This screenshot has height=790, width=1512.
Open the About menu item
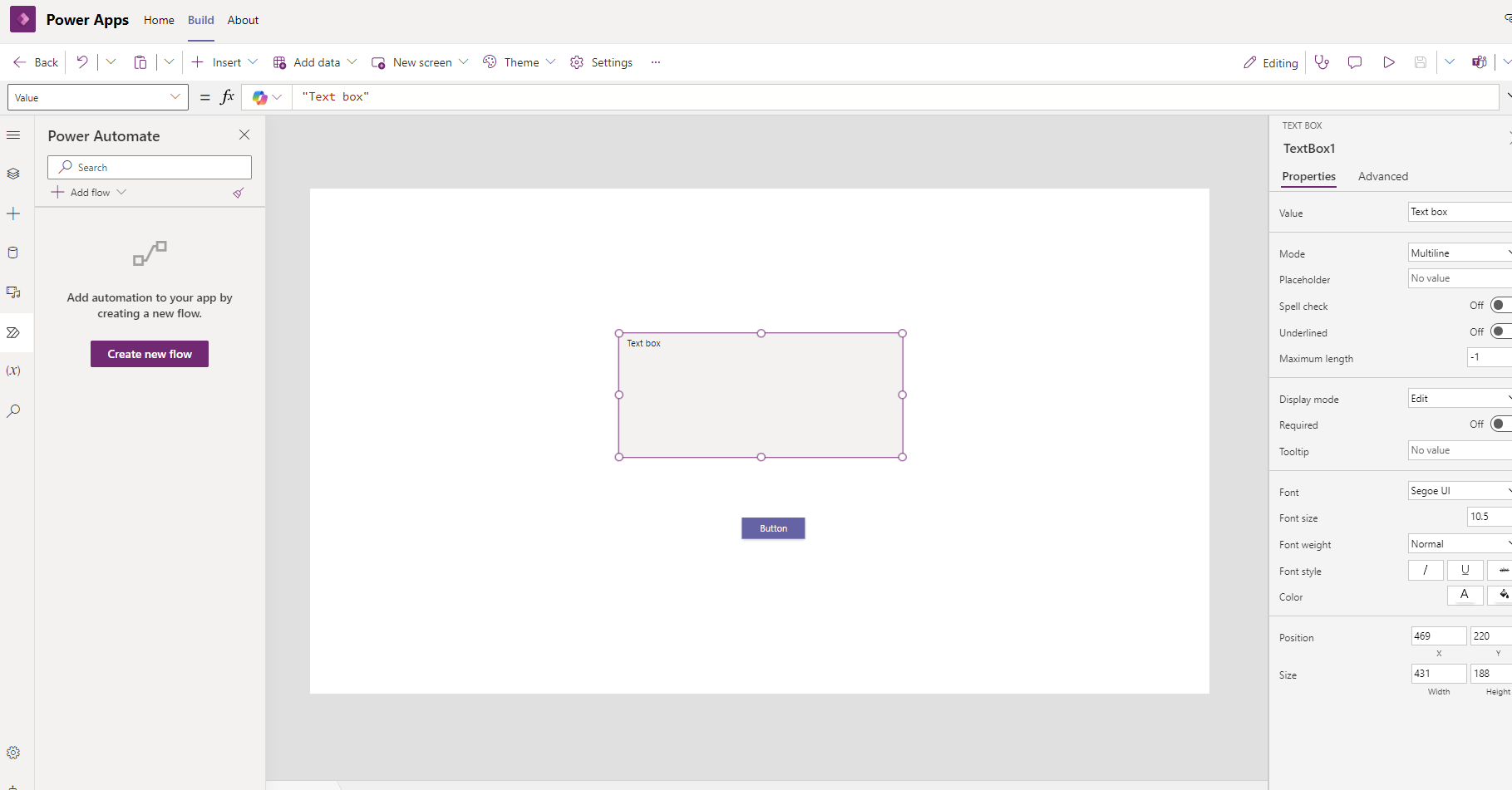tap(243, 20)
